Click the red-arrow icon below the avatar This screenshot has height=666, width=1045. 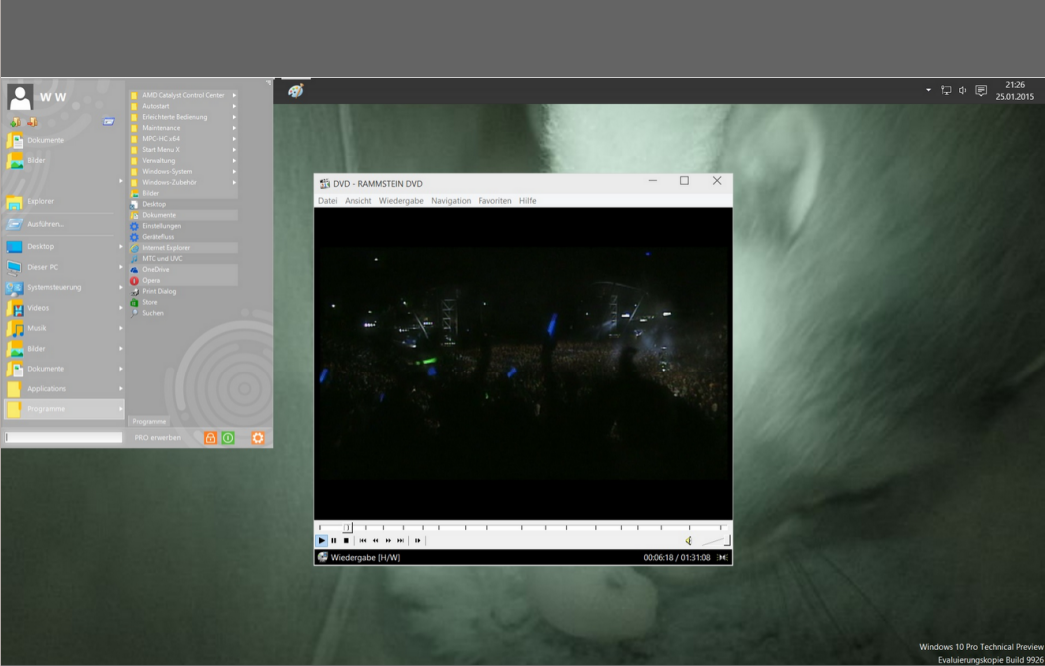pos(32,122)
